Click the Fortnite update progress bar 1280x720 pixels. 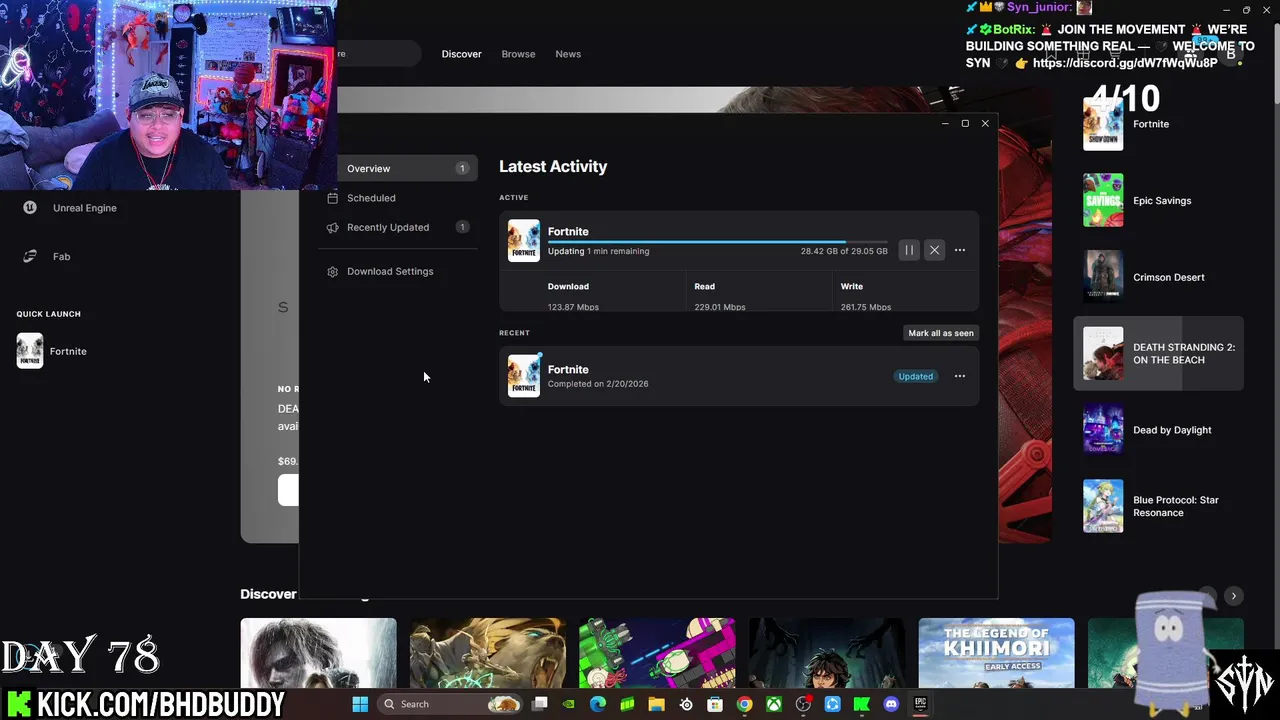click(717, 241)
